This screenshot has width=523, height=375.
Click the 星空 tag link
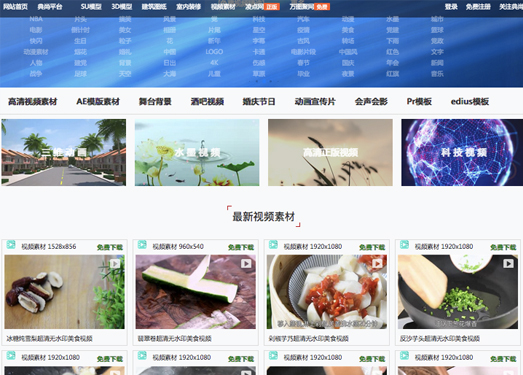259,30
